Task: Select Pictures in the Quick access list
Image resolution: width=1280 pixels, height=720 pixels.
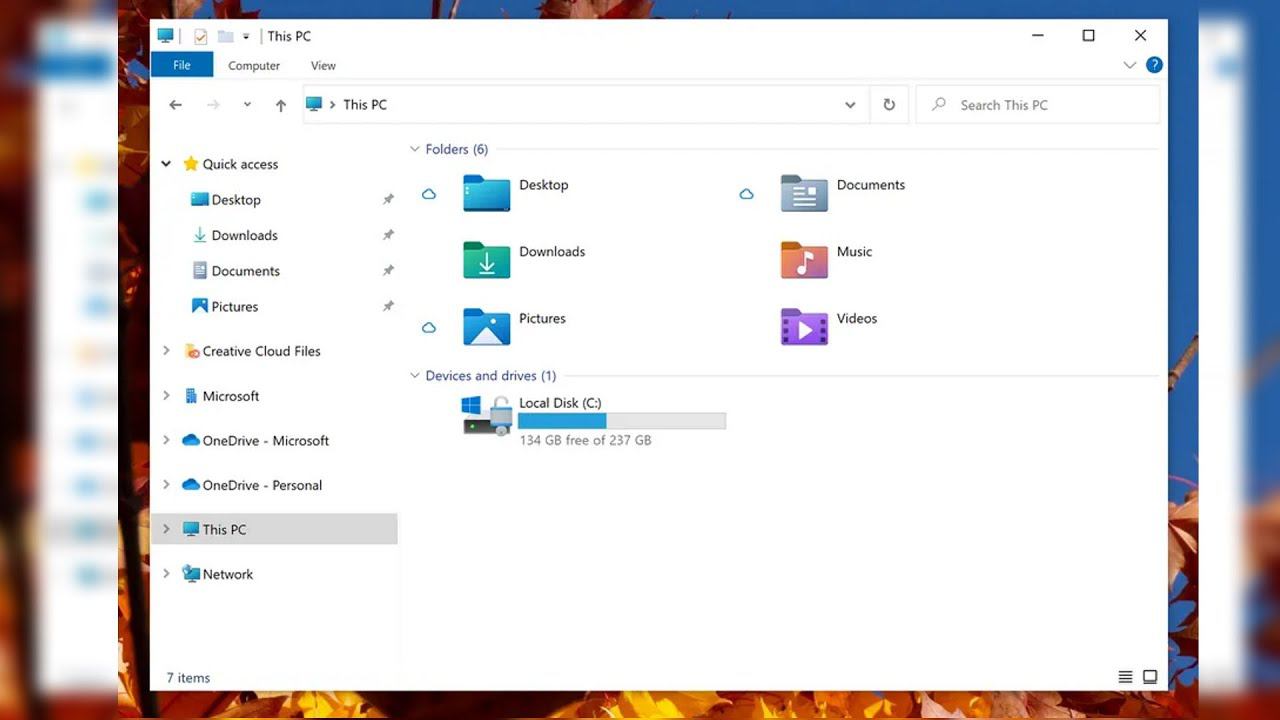Action: [235, 306]
